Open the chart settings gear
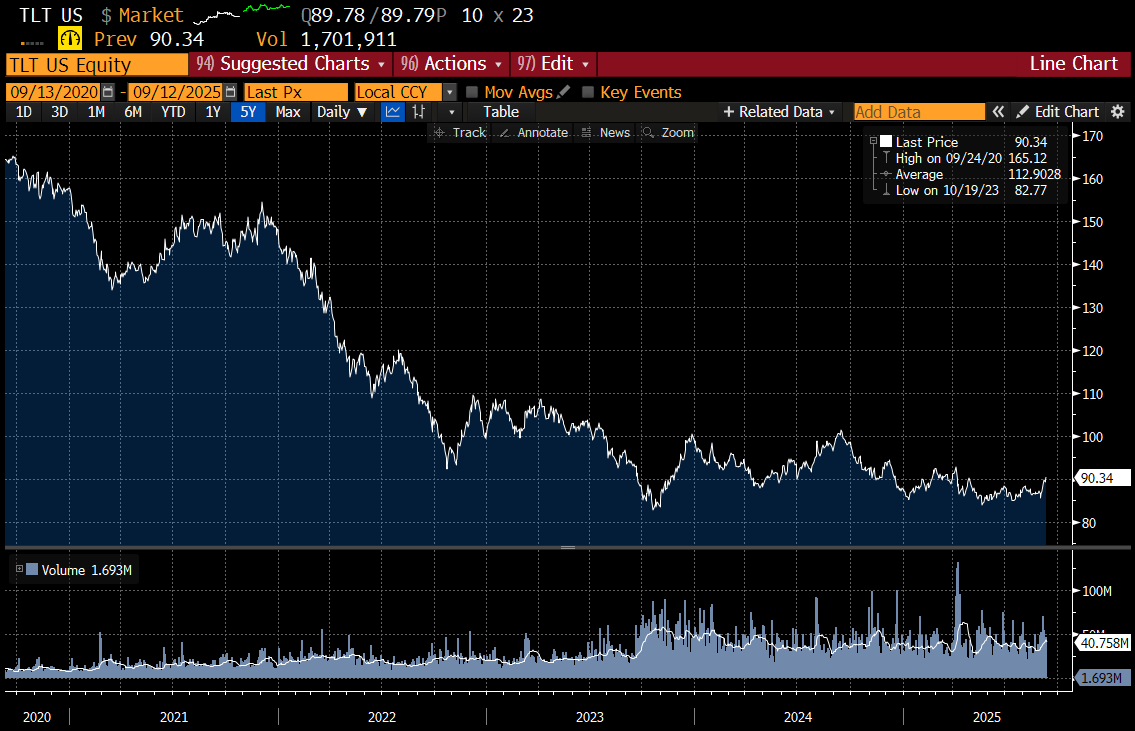 [x=1118, y=111]
